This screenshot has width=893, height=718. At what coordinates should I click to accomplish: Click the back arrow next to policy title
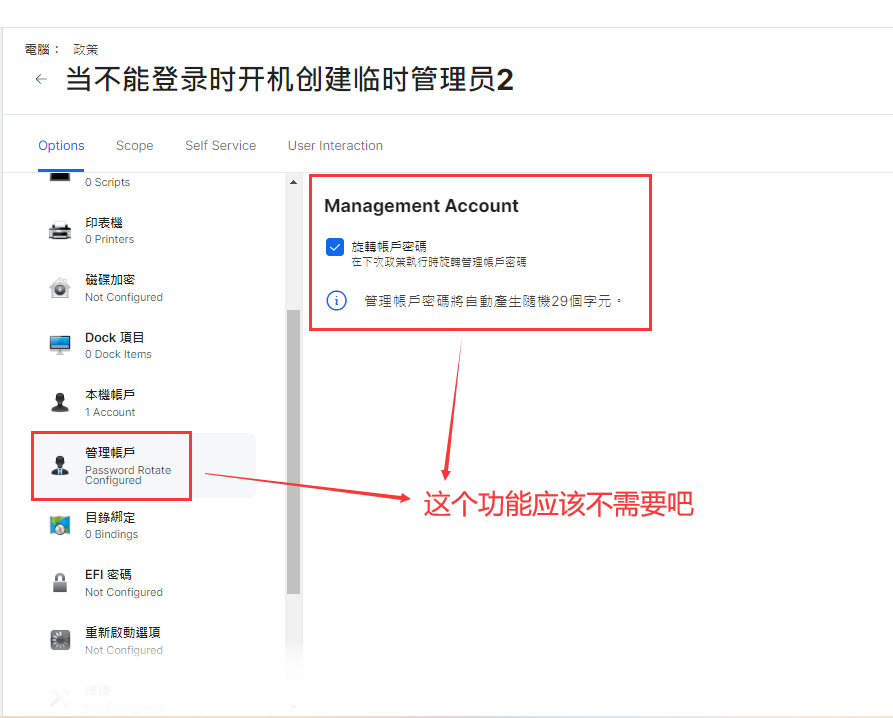[x=40, y=78]
